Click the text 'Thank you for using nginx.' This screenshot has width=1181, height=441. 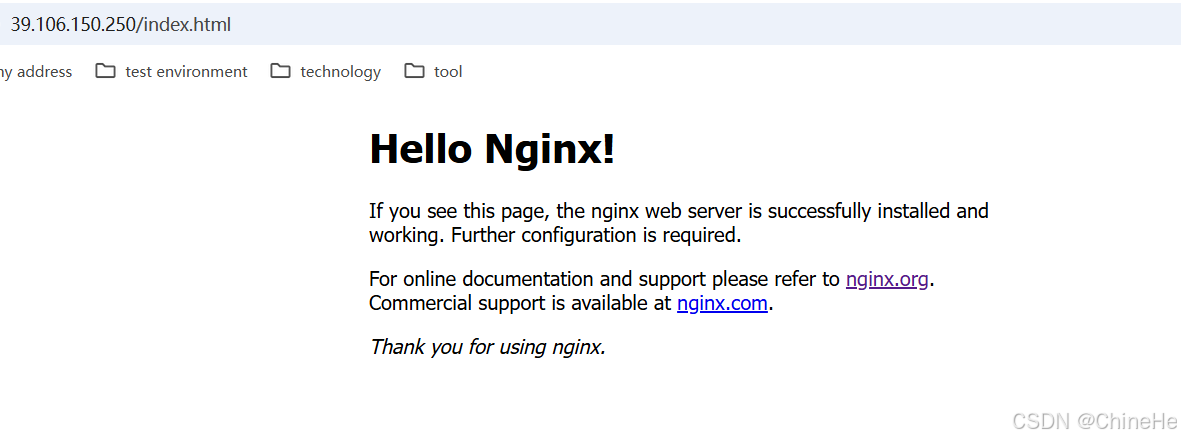click(488, 347)
